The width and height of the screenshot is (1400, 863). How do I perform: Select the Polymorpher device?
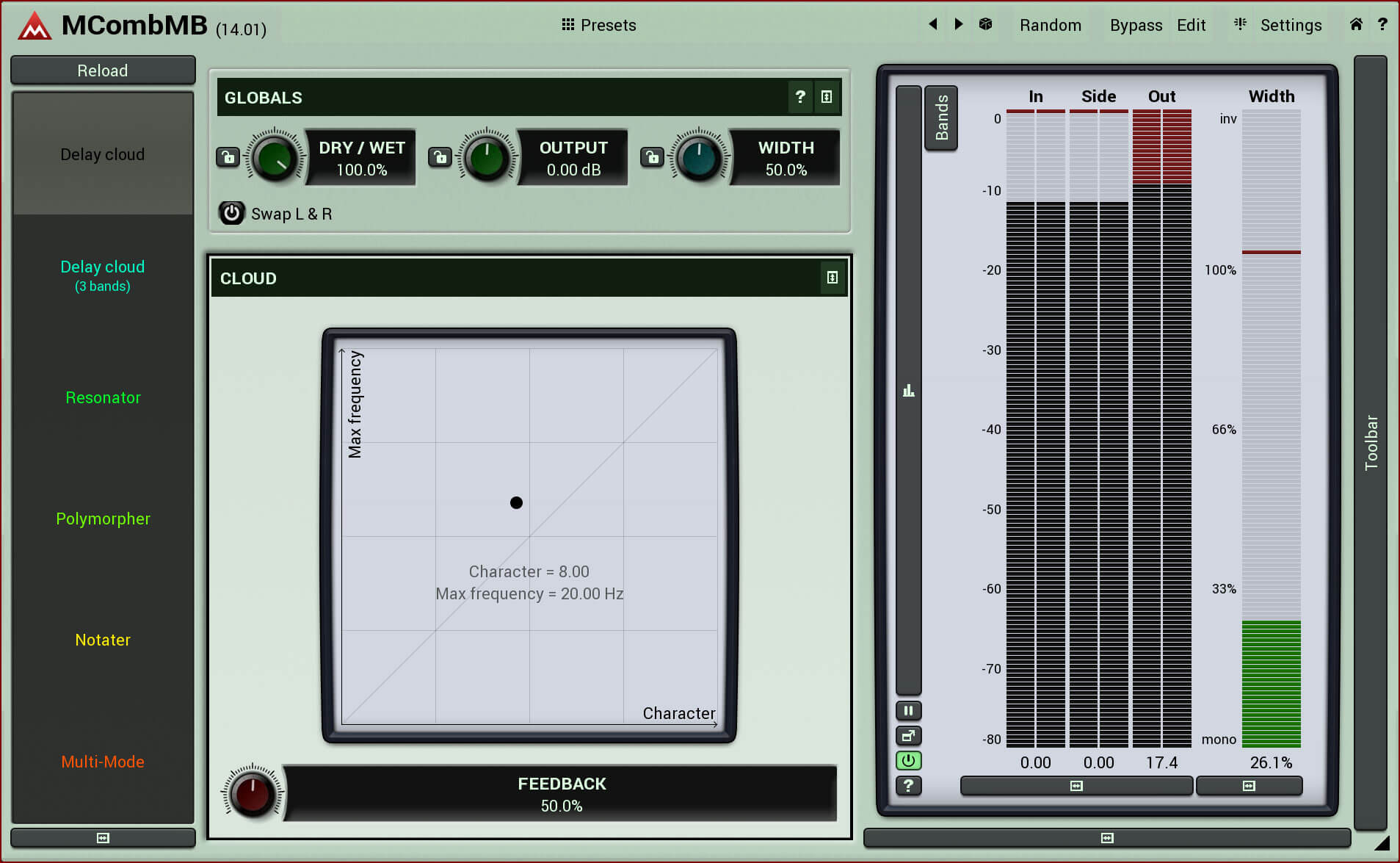click(x=103, y=519)
